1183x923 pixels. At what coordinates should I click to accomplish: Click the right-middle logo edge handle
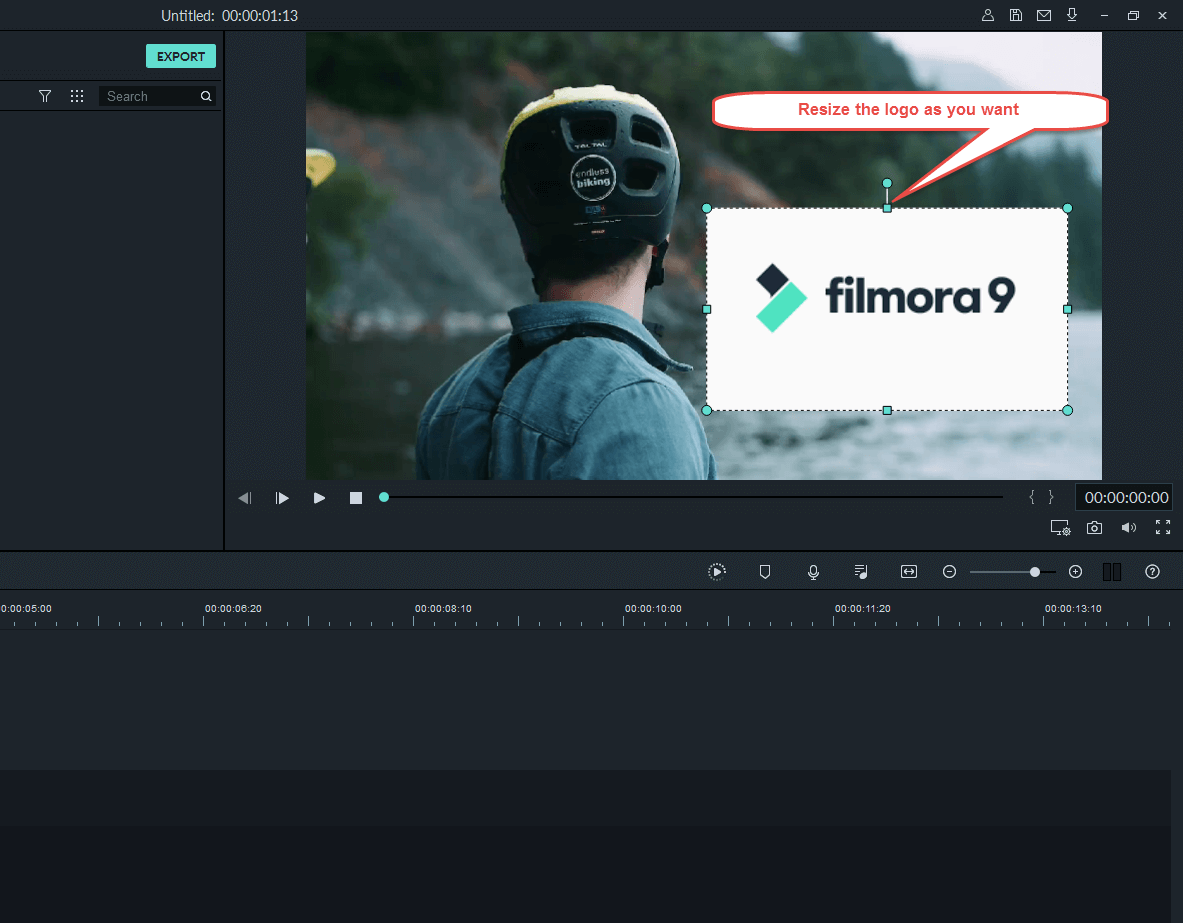1068,309
